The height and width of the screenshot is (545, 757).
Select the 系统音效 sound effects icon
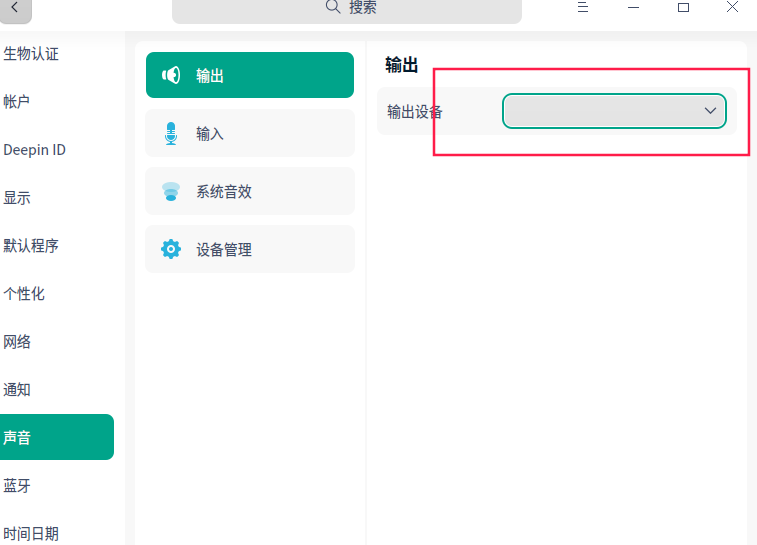(171, 192)
